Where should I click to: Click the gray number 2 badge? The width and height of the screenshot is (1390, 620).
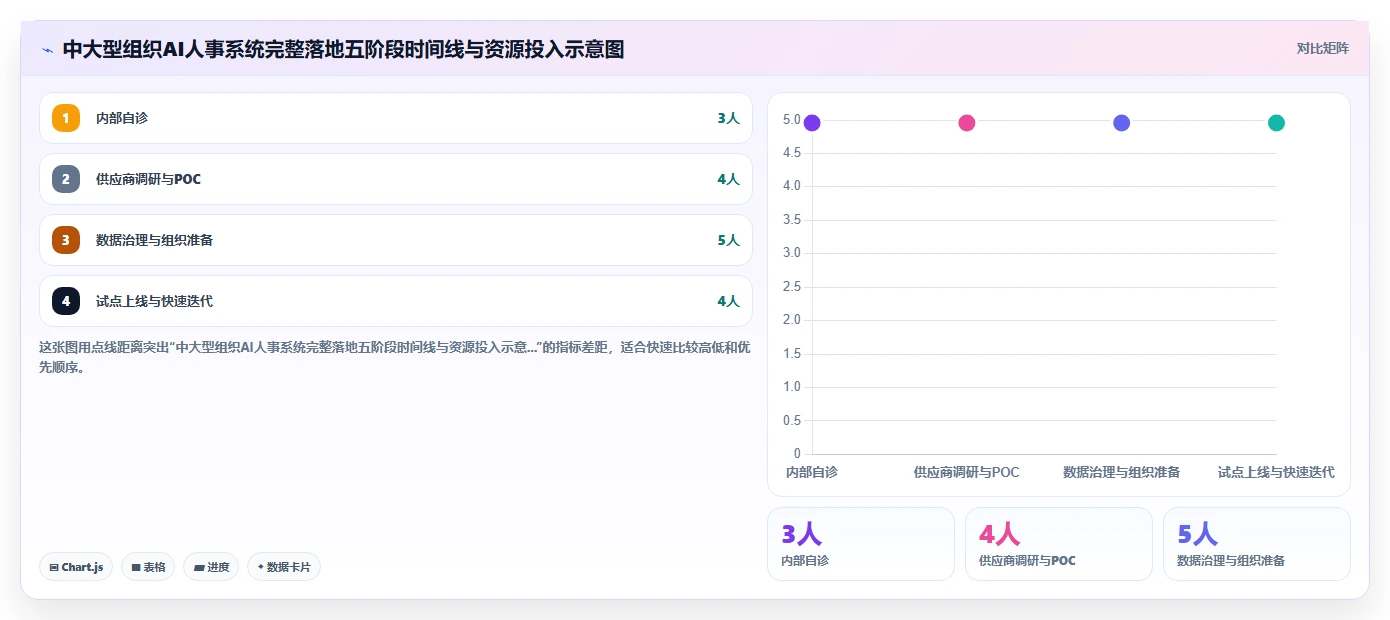pos(66,179)
